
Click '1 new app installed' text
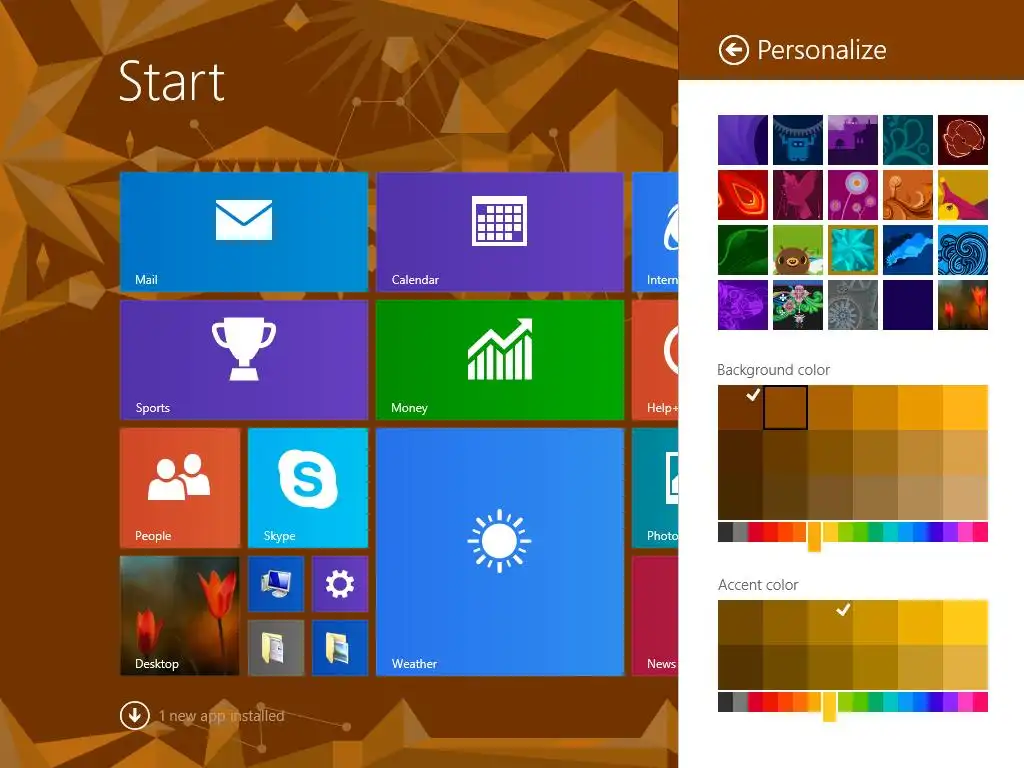tap(221, 716)
